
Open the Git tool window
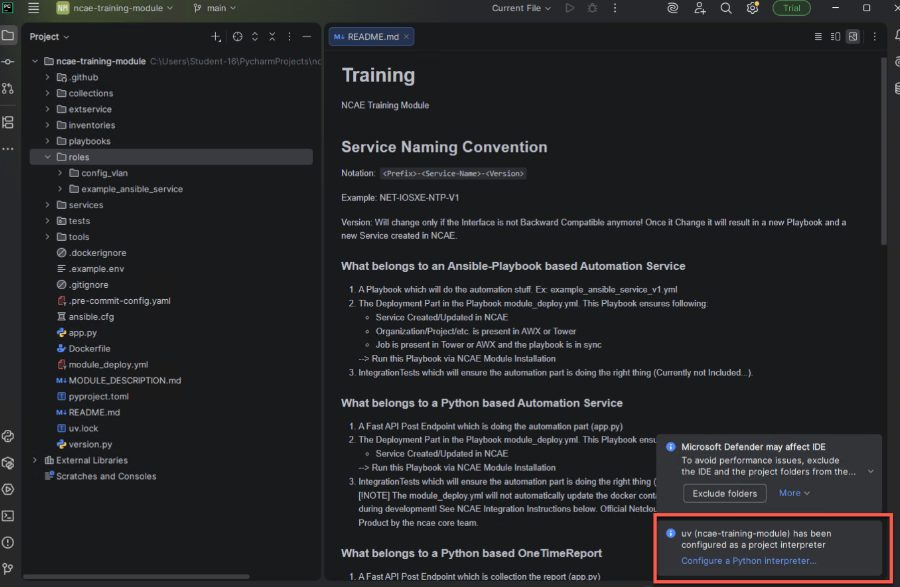click(8, 569)
